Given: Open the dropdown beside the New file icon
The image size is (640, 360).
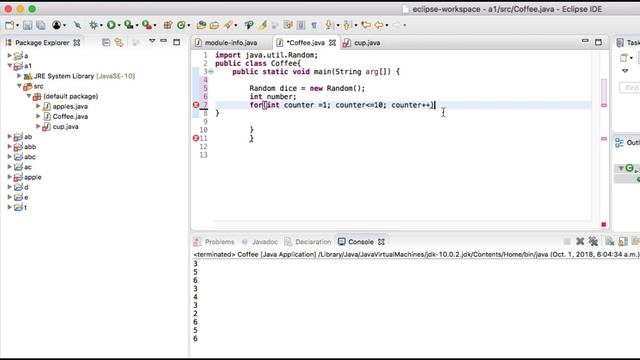Looking at the screenshot, I should pyautogui.click(x=17, y=26).
